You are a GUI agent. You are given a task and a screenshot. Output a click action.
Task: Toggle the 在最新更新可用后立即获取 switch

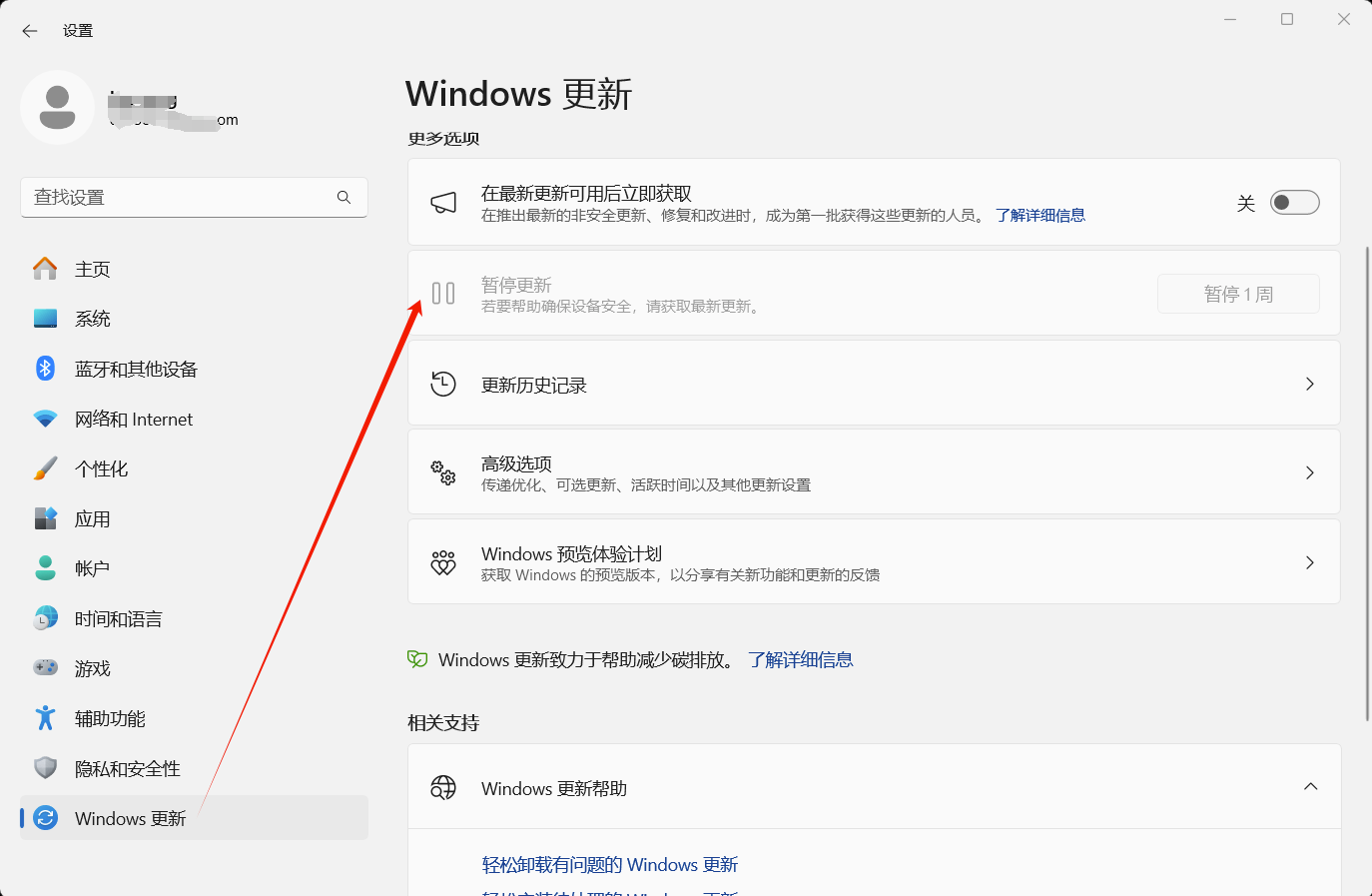[x=1294, y=203]
